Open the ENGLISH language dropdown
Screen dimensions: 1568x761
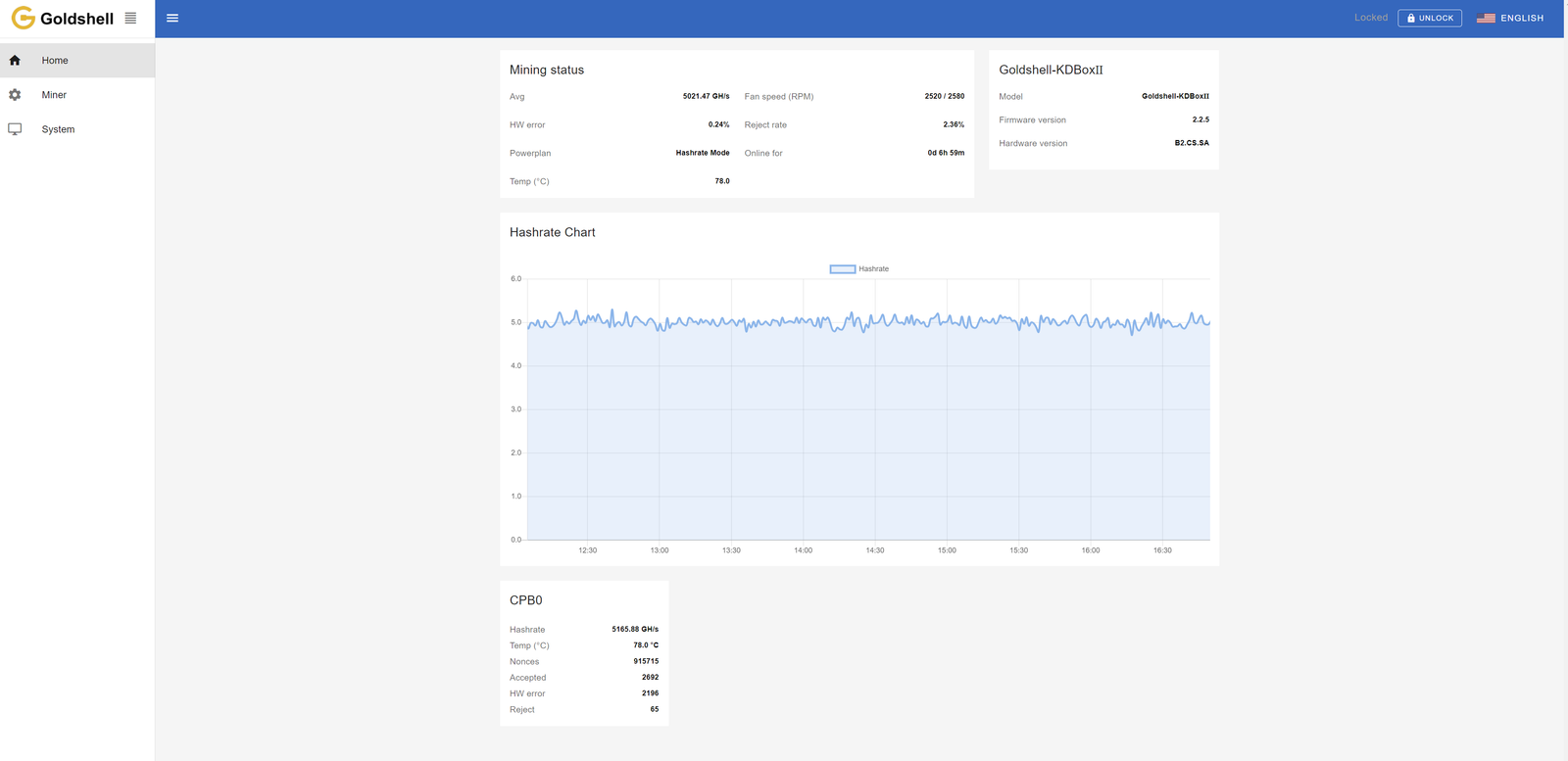tap(1510, 18)
